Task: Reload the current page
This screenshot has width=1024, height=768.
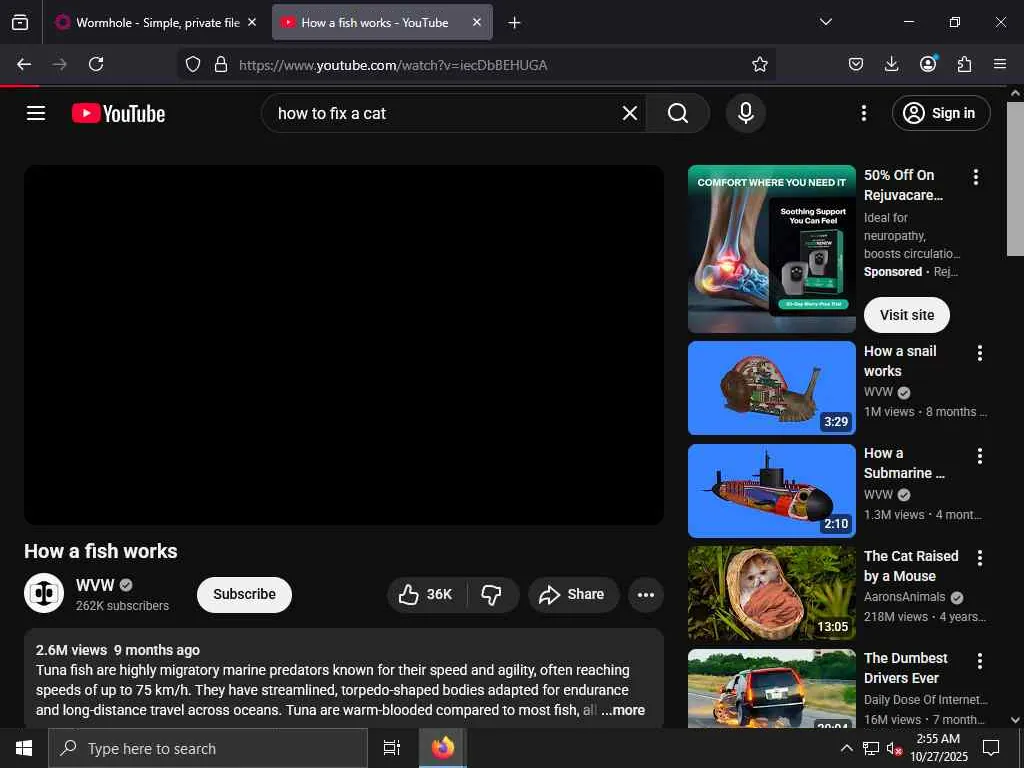Action: [x=96, y=64]
